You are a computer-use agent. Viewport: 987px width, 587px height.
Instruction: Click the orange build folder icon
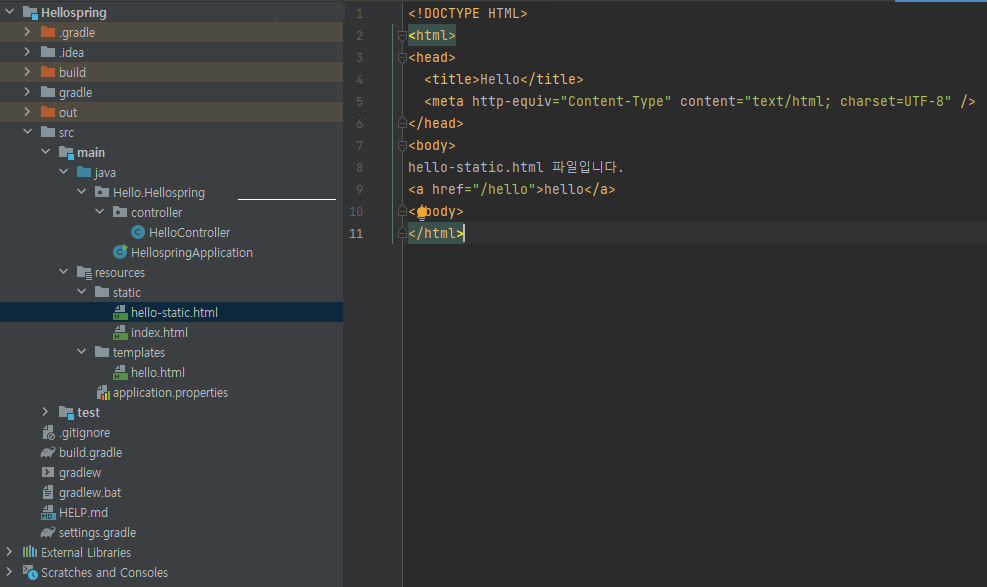[48, 72]
